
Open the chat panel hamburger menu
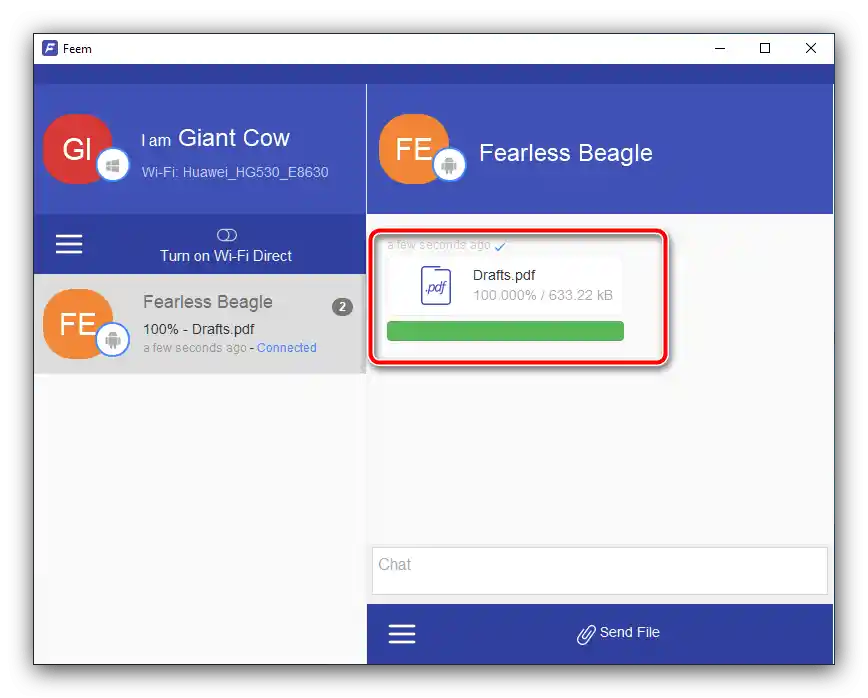[x=402, y=634]
